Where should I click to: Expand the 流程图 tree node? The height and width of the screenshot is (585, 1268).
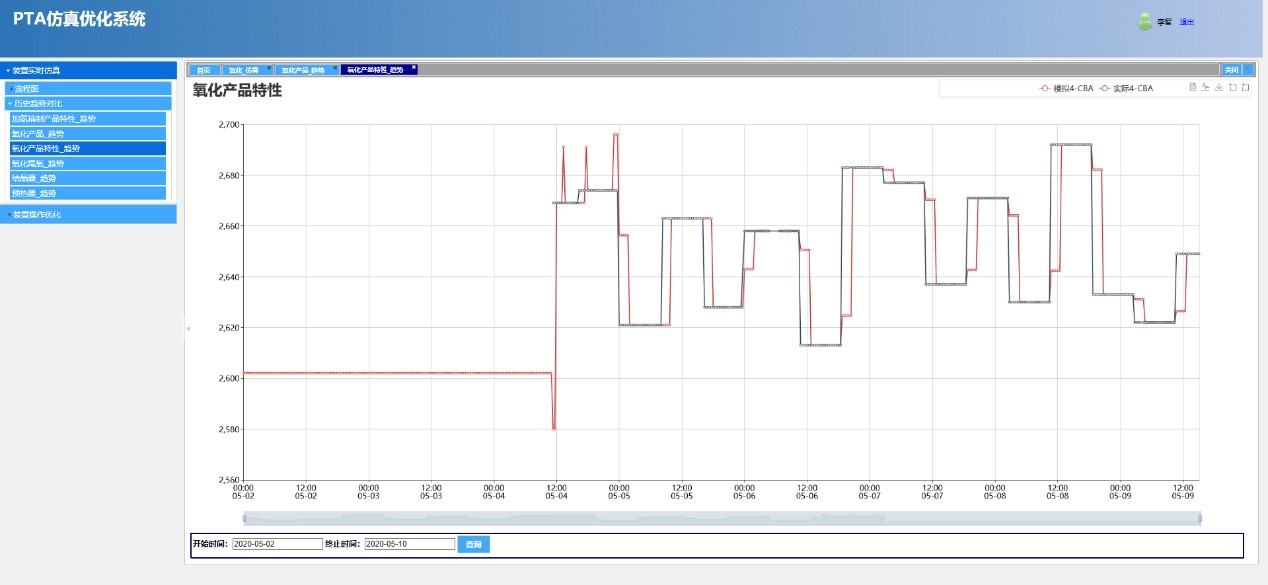click(88, 89)
